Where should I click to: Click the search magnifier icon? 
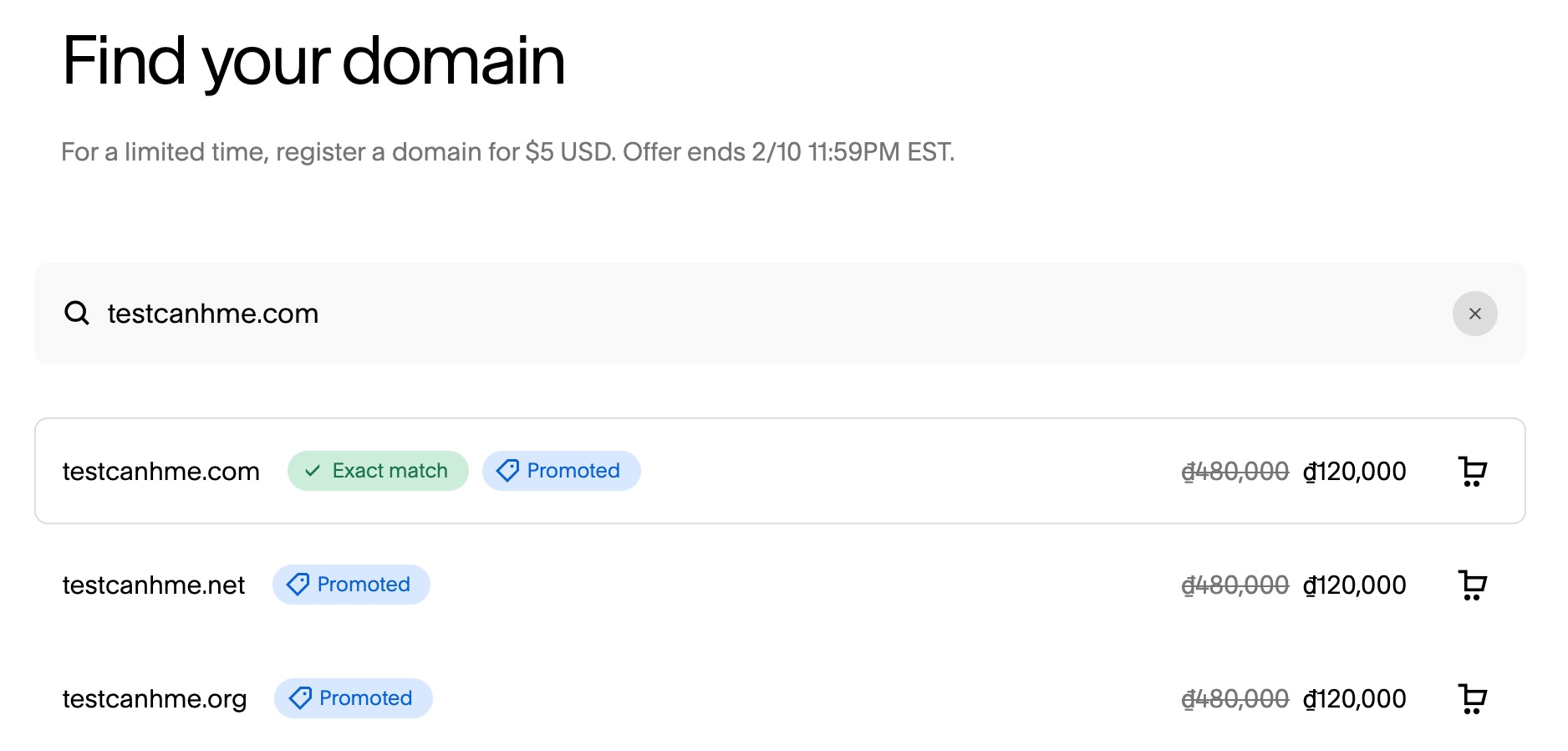coord(77,314)
